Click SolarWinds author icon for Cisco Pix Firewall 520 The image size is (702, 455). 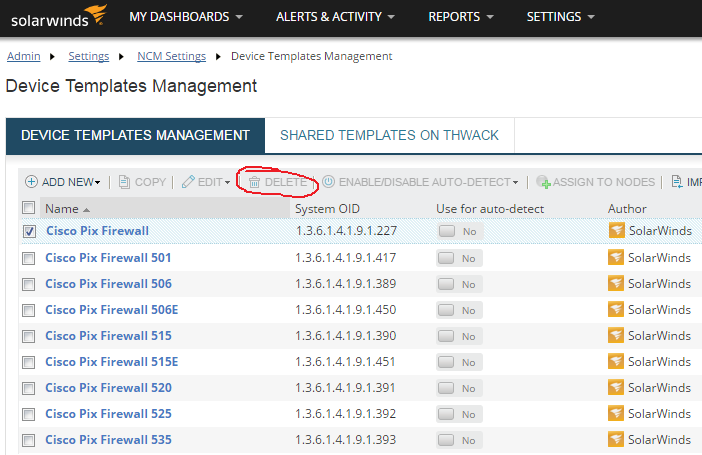616,387
